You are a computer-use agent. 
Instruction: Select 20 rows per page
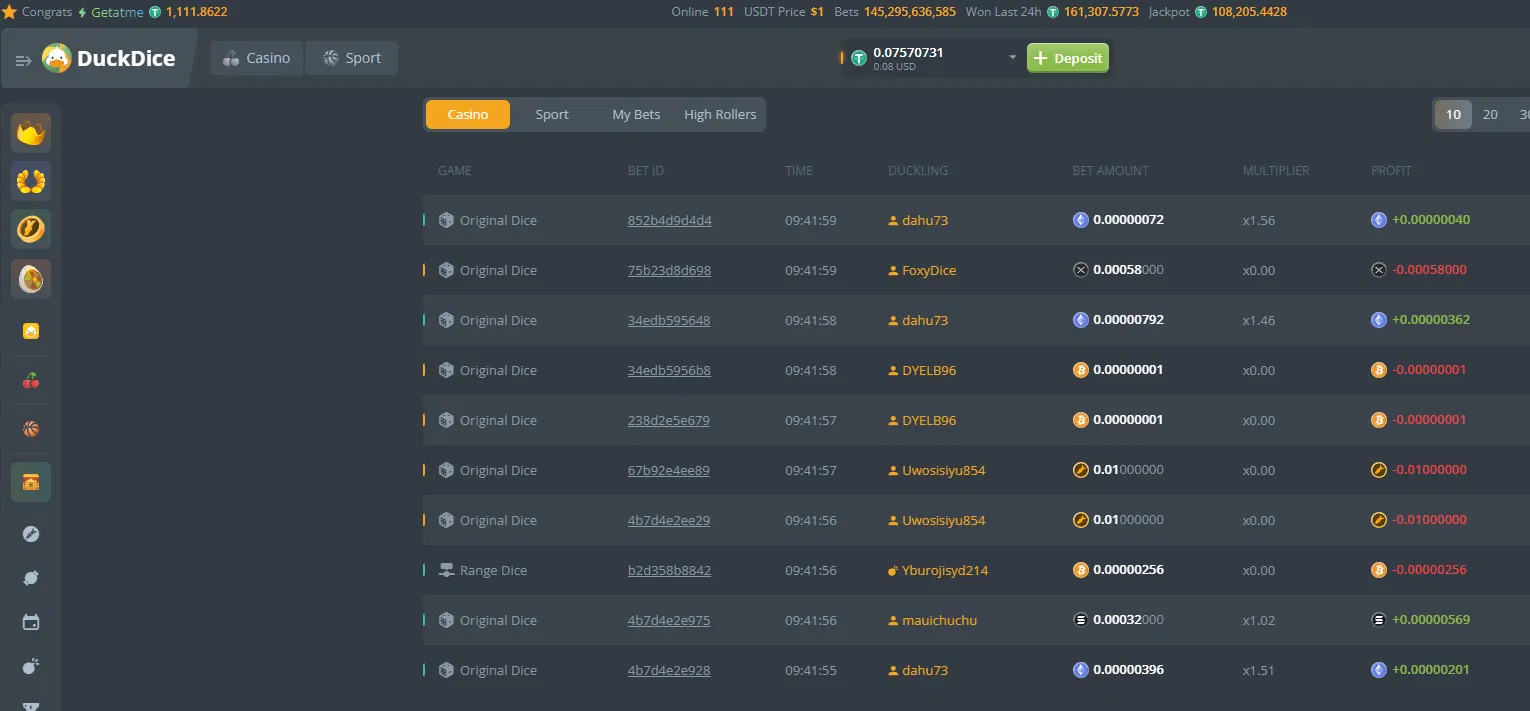(x=1490, y=114)
